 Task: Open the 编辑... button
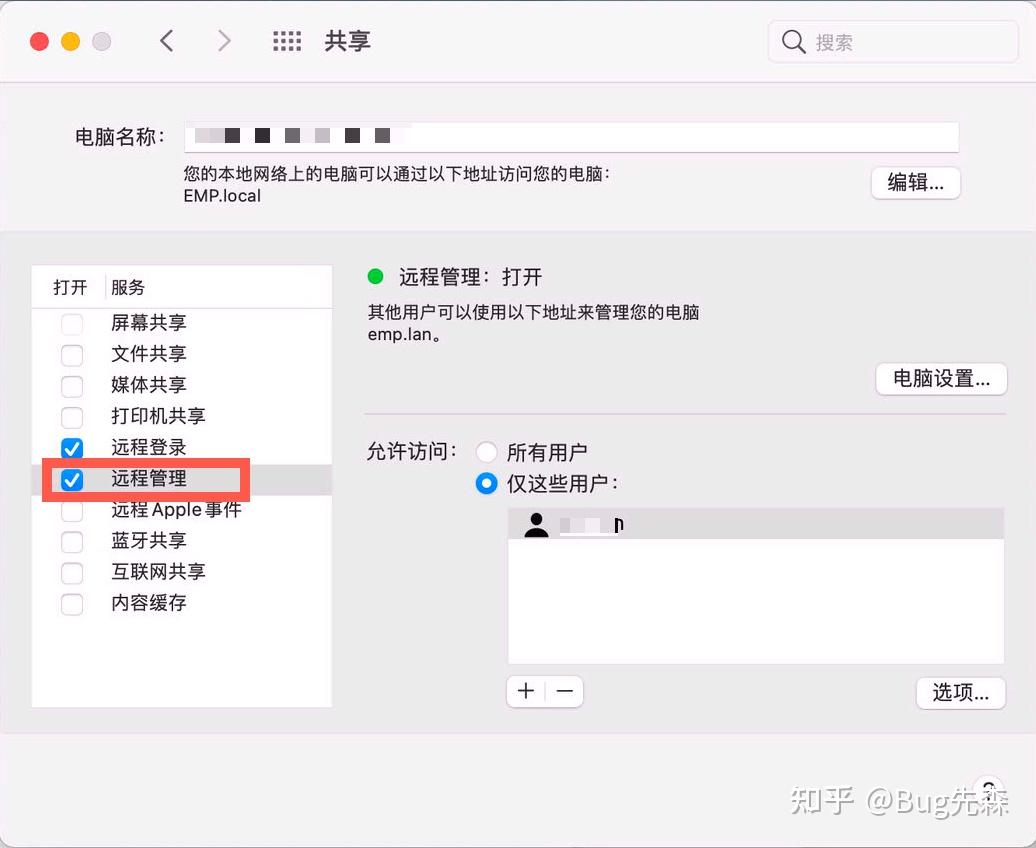[x=915, y=182]
